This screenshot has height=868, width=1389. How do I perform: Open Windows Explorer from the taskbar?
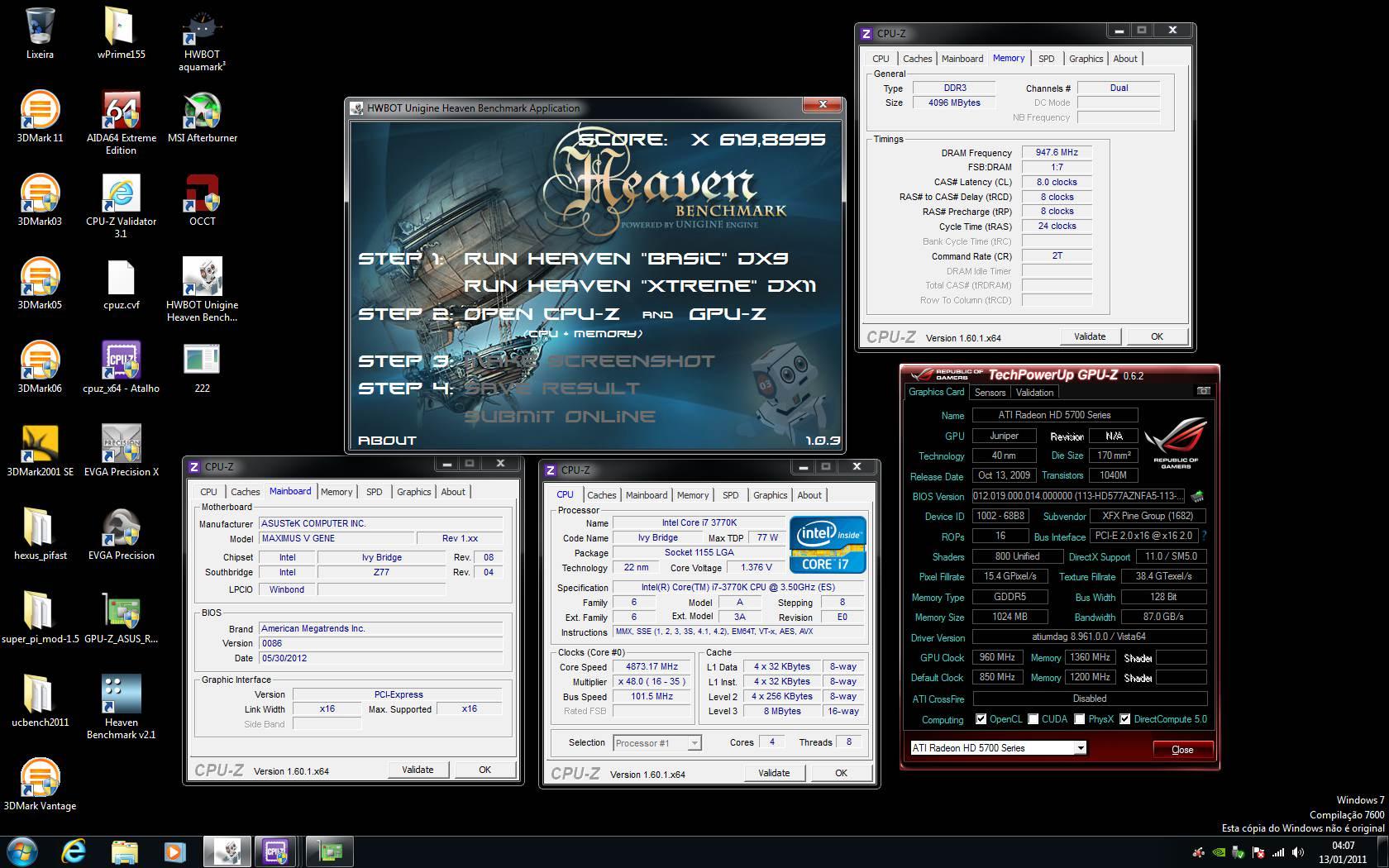pos(124,851)
